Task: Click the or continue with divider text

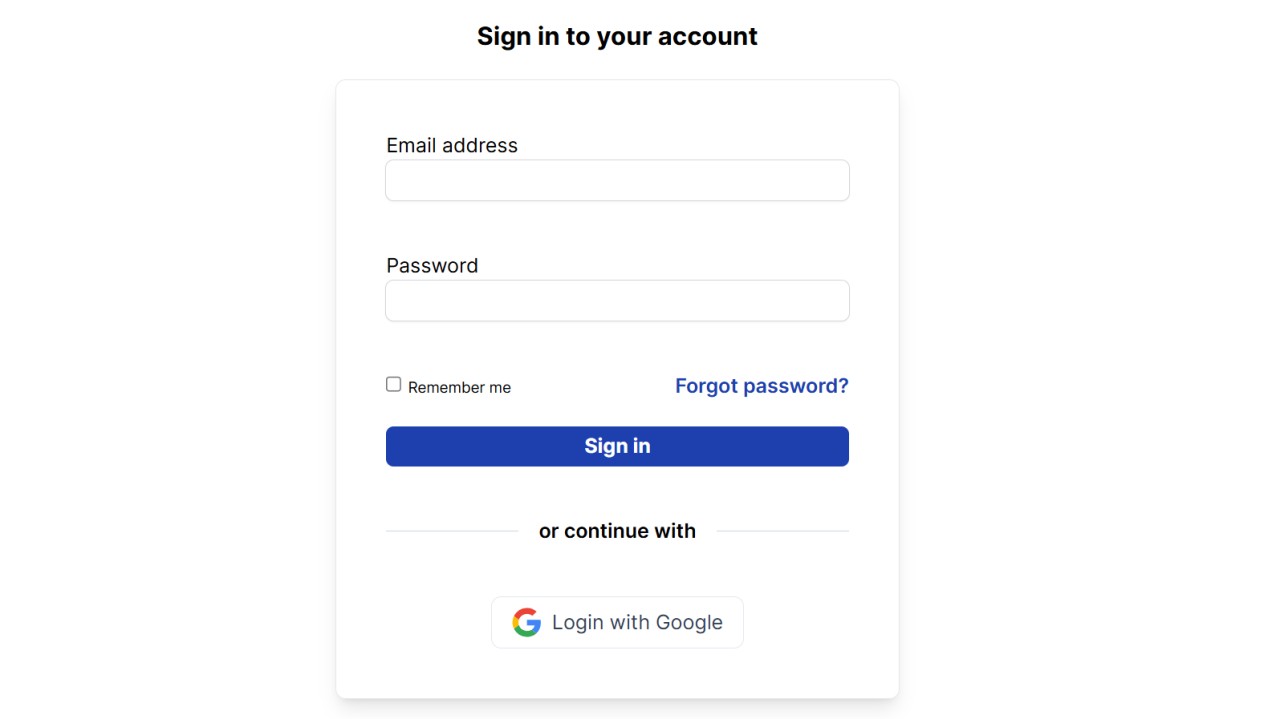Action: [617, 531]
